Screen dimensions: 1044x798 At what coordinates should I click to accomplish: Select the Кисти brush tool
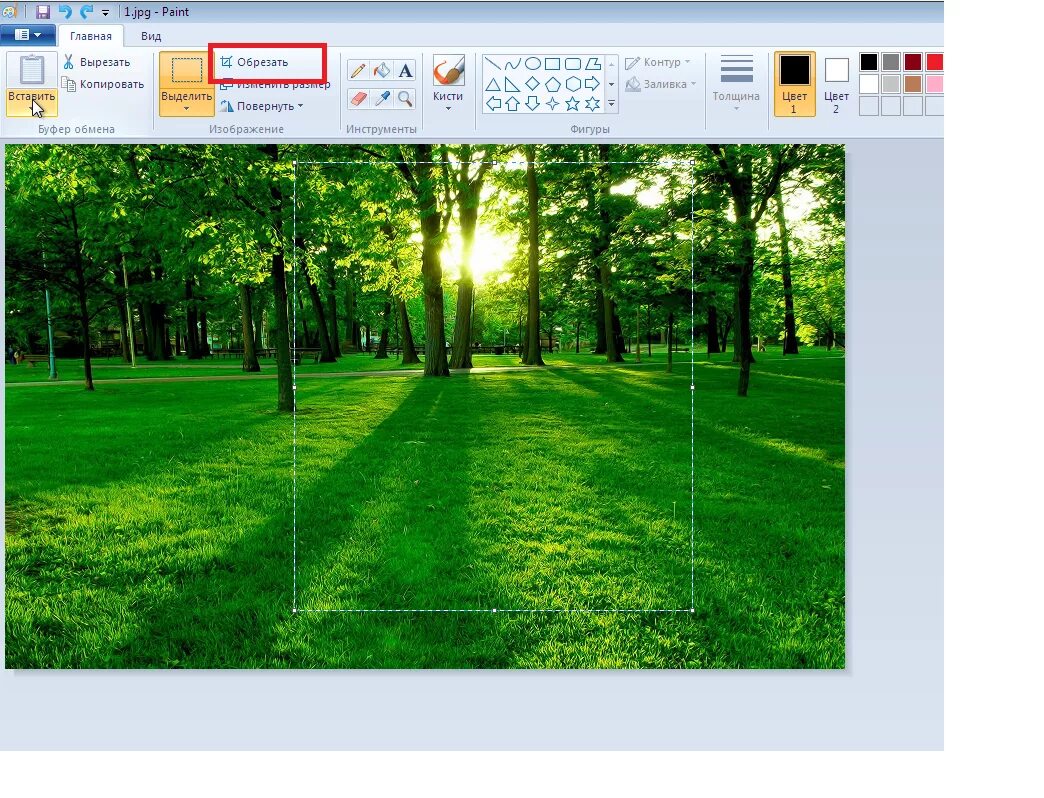(x=448, y=70)
